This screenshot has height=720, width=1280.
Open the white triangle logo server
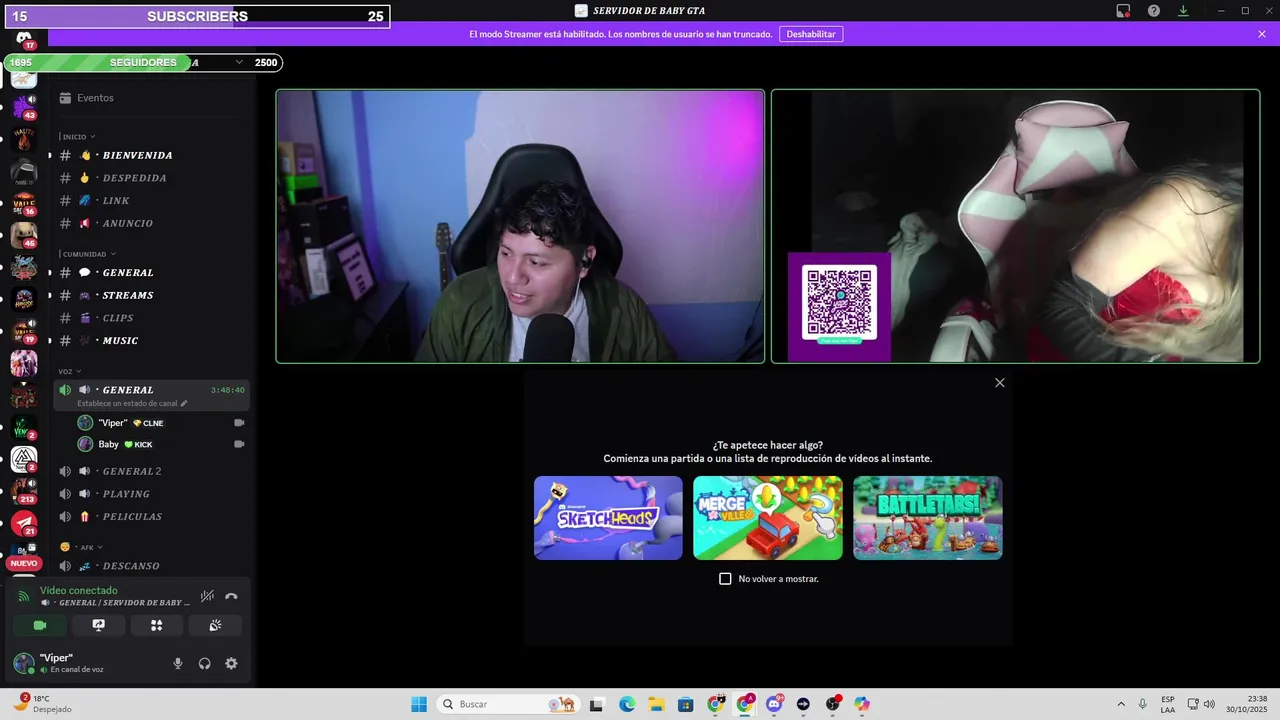pyautogui.click(x=24, y=459)
